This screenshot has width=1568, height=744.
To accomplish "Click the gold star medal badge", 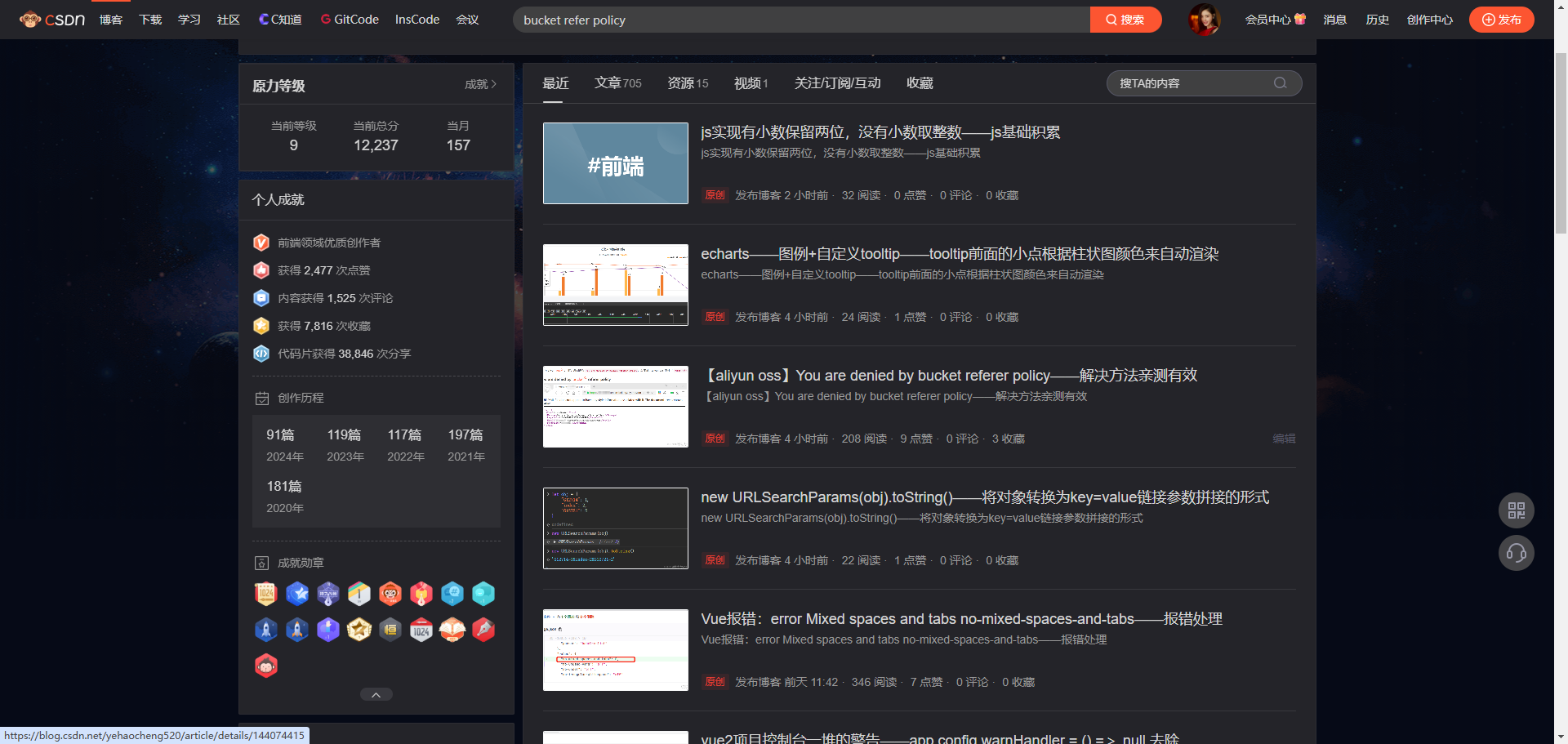I will (359, 630).
